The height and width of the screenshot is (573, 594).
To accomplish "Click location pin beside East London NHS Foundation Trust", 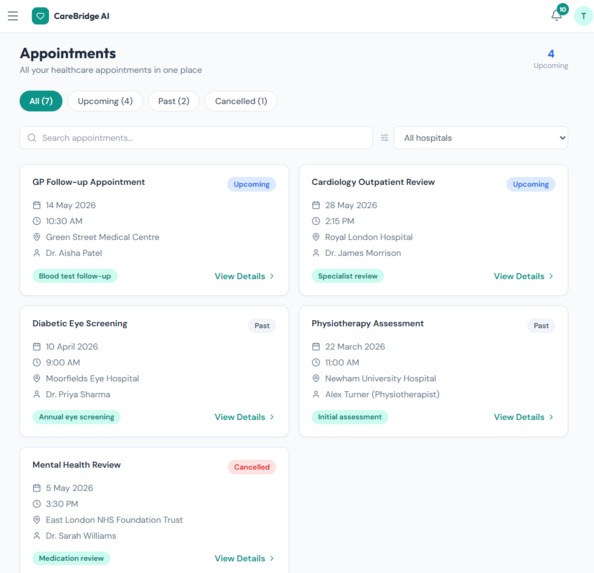I will click(x=37, y=520).
